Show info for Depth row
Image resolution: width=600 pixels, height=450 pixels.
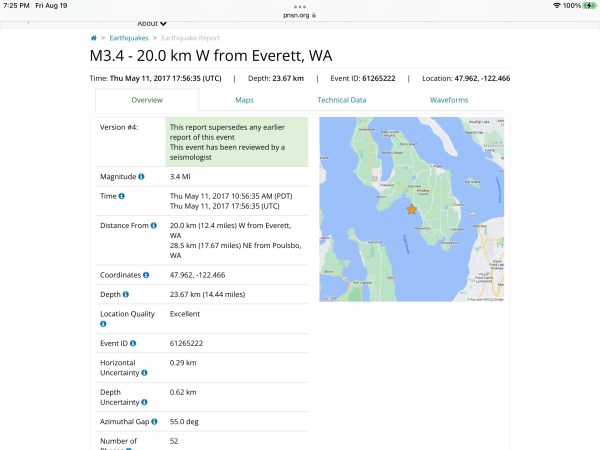[x=125, y=294]
